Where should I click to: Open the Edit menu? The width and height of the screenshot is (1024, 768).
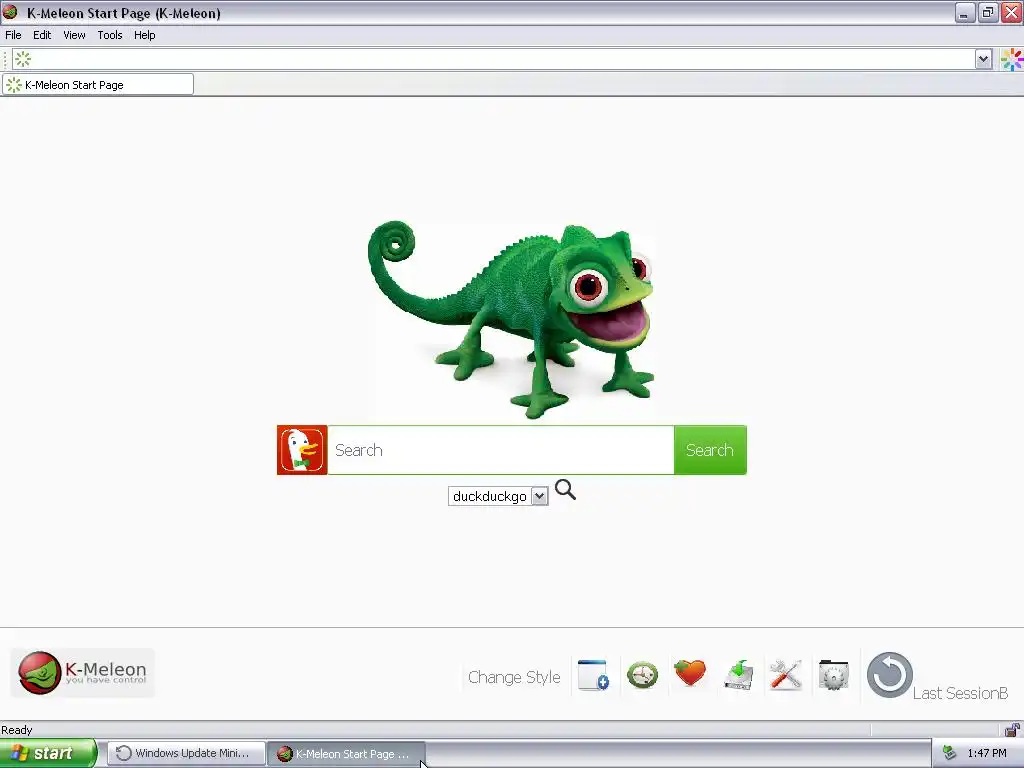point(42,35)
